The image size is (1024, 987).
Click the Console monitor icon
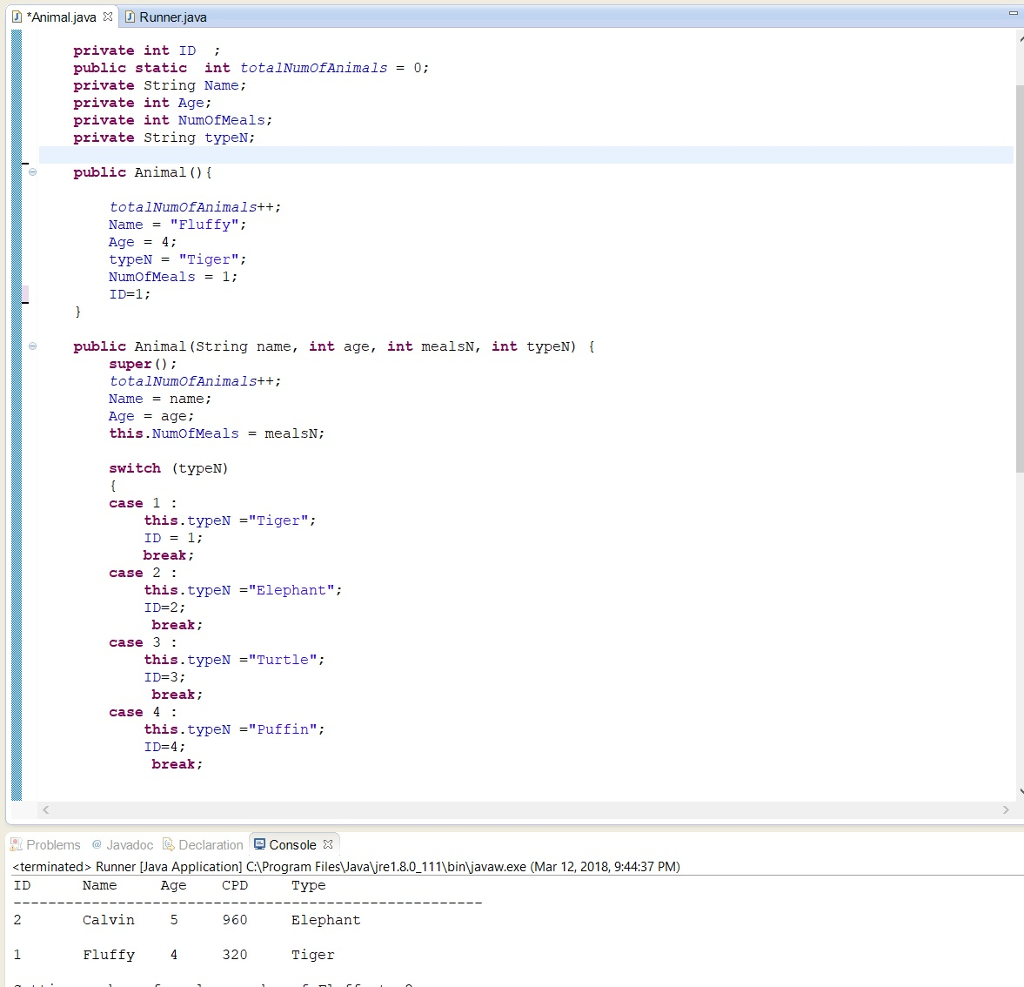click(x=260, y=845)
